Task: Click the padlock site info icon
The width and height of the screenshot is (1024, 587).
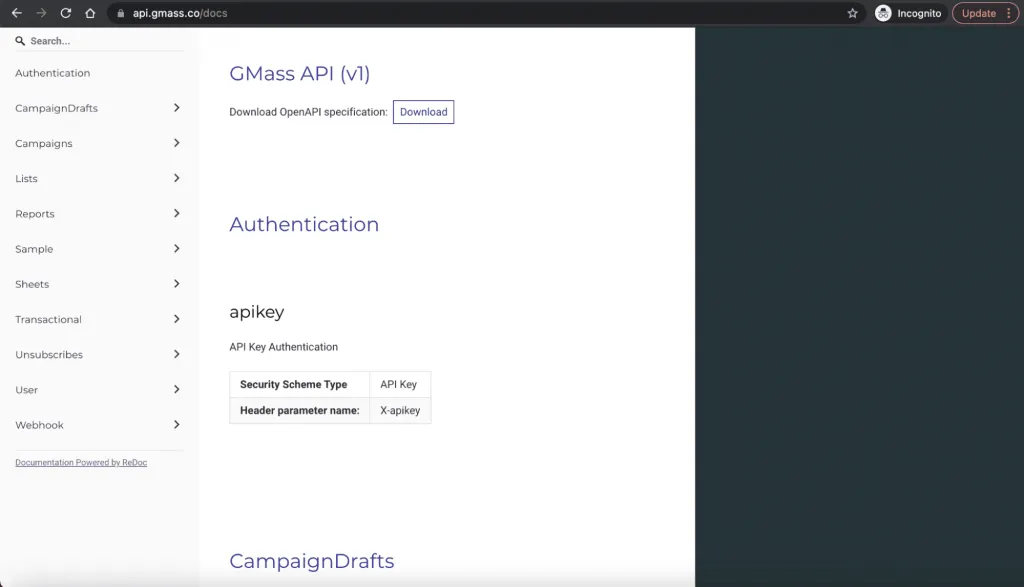Action: (x=120, y=13)
